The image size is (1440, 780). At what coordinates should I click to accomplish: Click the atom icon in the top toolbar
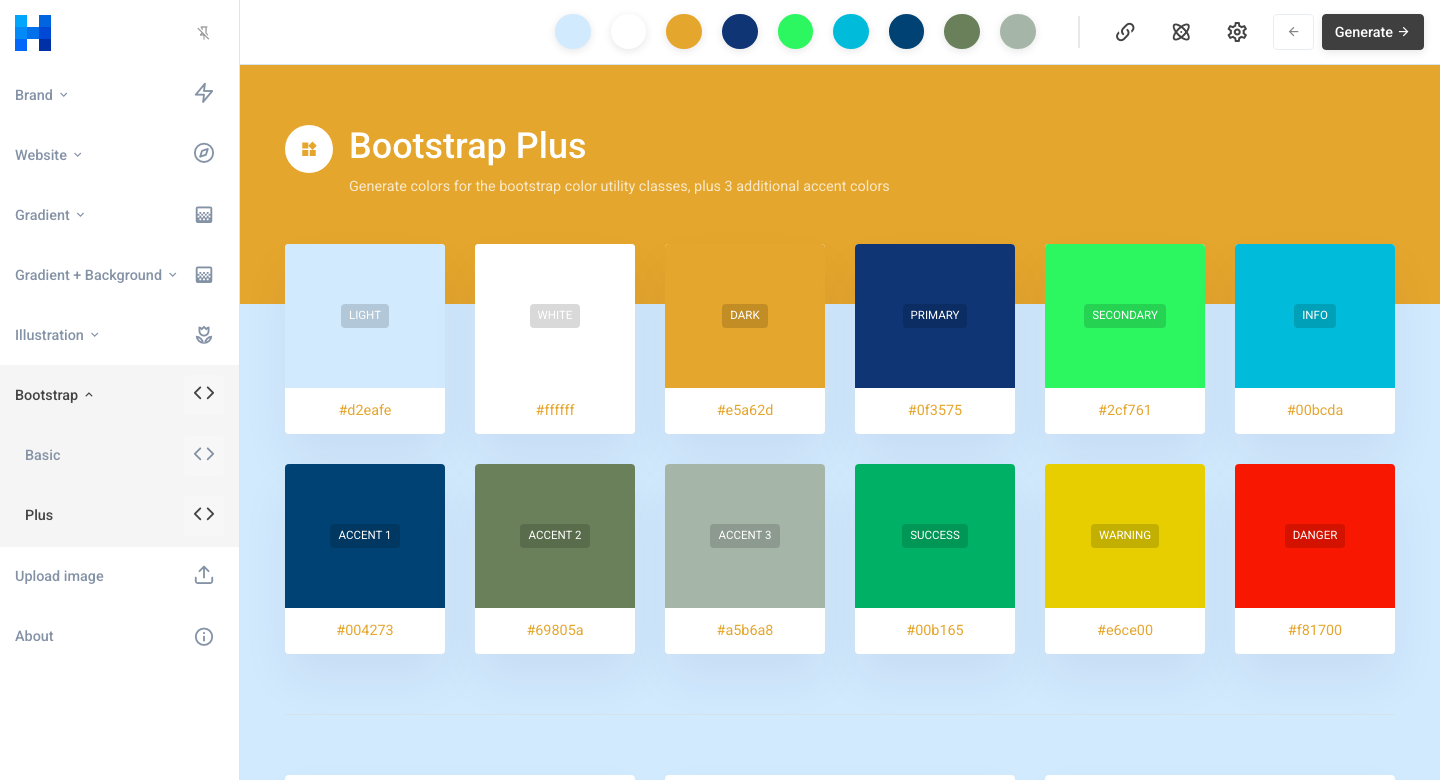coord(1181,32)
